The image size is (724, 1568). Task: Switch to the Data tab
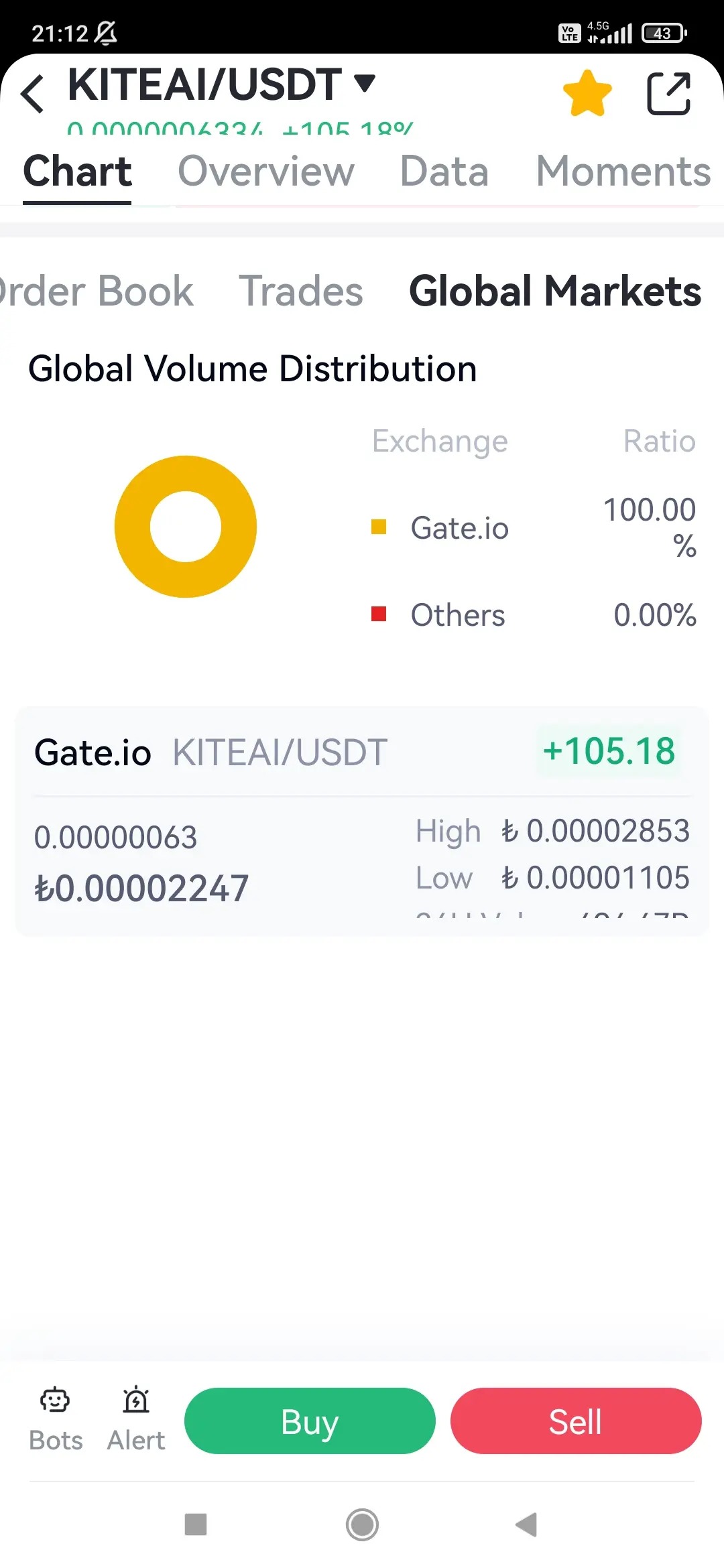[444, 172]
